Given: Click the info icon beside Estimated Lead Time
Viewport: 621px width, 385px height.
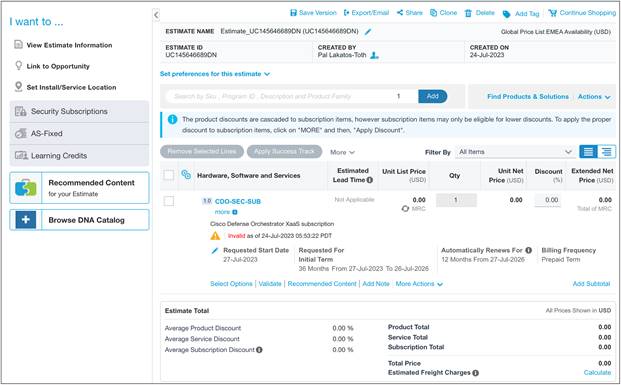Looking at the screenshot, I should [x=370, y=180].
